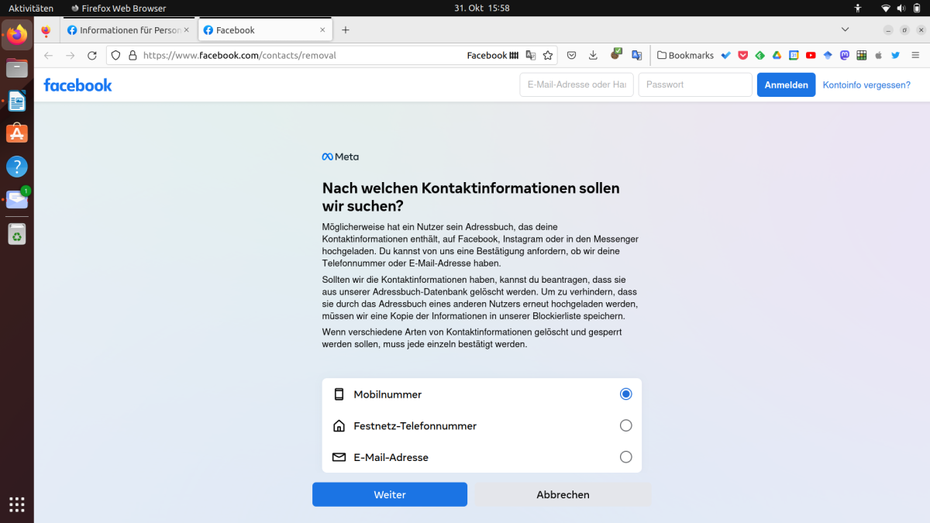Open the Google Calendar bookmark
Image resolution: width=930 pixels, height=523 pixels.
pyautogui.click(x=794, y=55)
